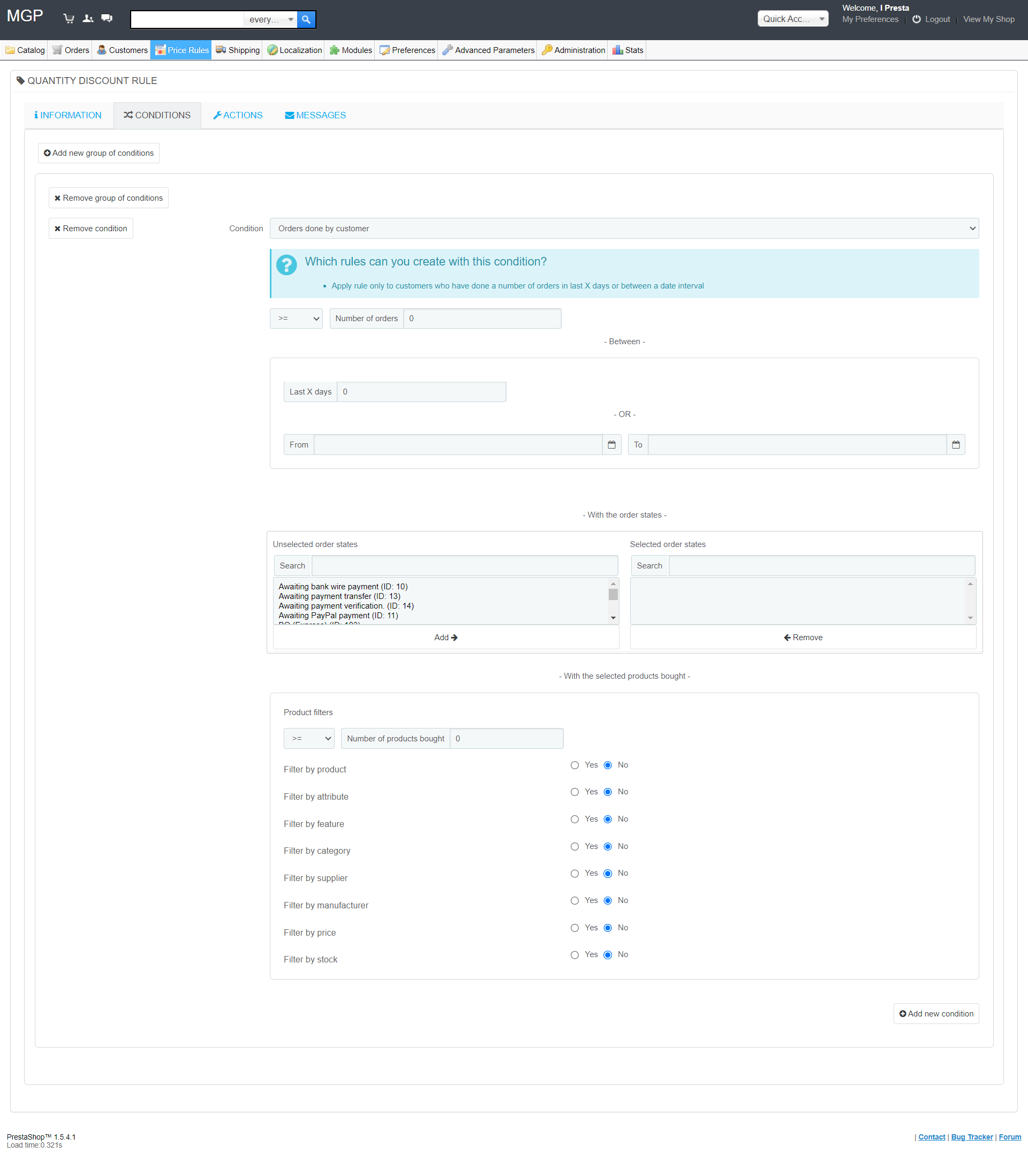
Task: Open the To date calendar picker
Action: pos(956,444)
